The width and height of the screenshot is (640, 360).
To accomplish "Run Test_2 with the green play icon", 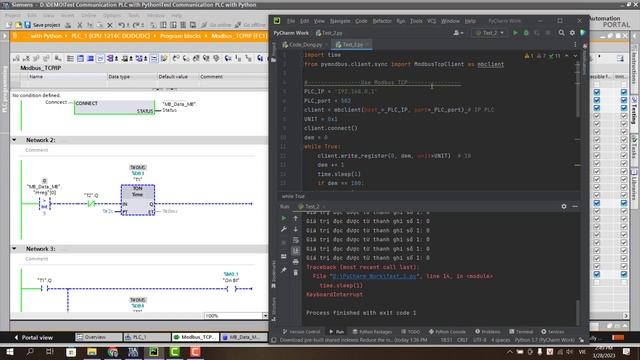I will [x=515, y=33].
